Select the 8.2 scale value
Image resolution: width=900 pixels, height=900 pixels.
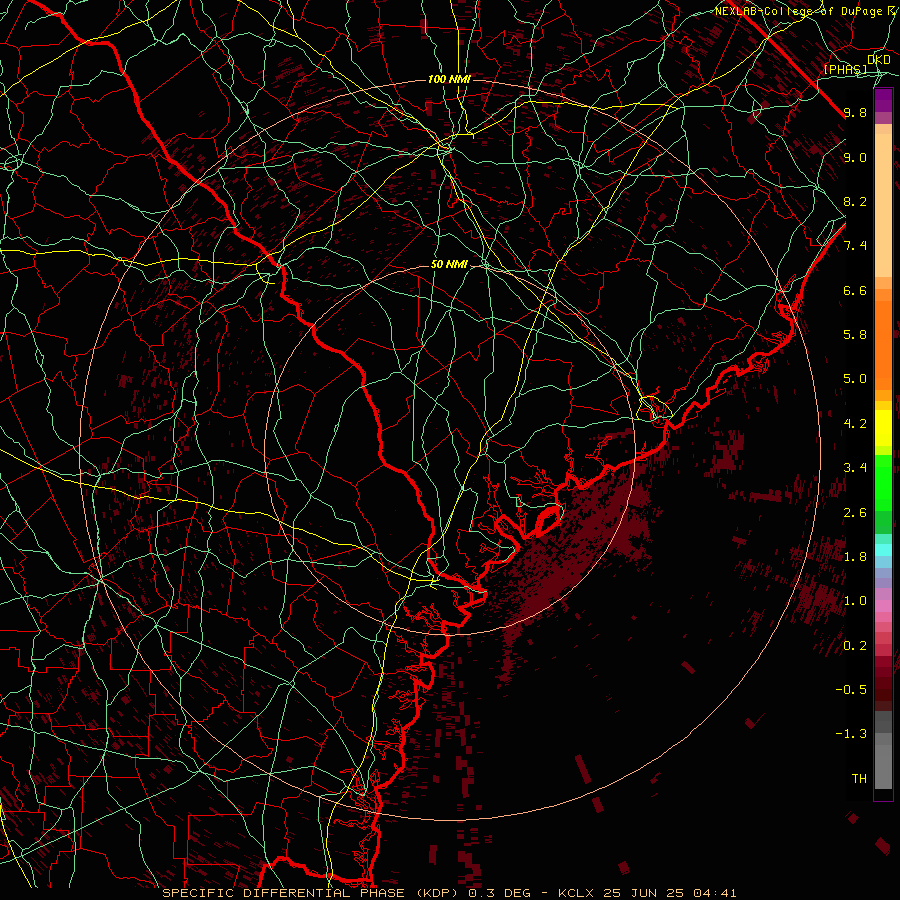coord(855,201)
